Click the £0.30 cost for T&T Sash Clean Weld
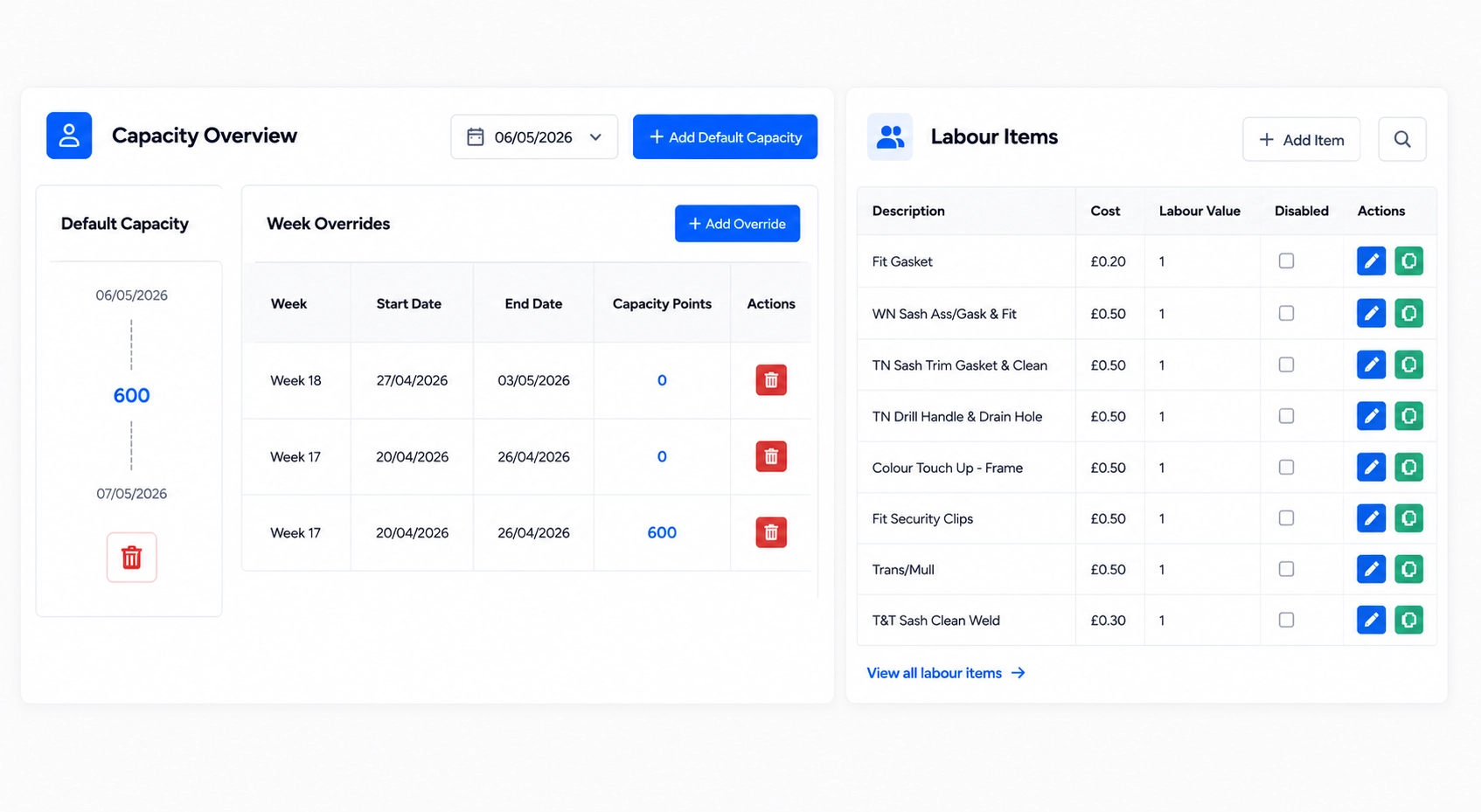Viewport: 1481px width, 812px height. point(1108,621)
